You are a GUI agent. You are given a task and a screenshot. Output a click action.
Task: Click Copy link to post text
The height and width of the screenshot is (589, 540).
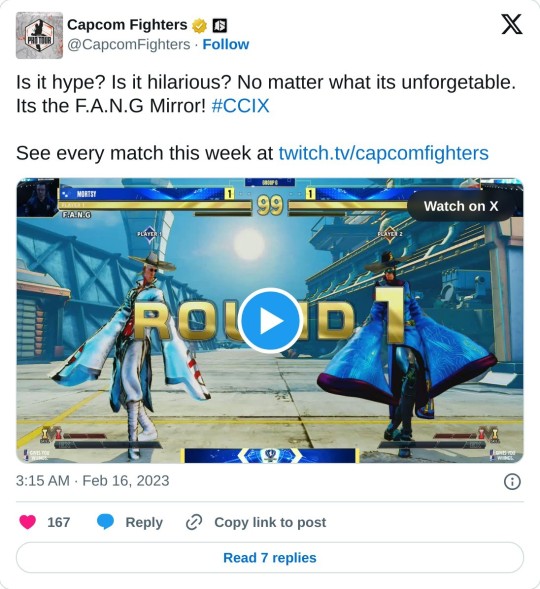click(x=270, y=522)
